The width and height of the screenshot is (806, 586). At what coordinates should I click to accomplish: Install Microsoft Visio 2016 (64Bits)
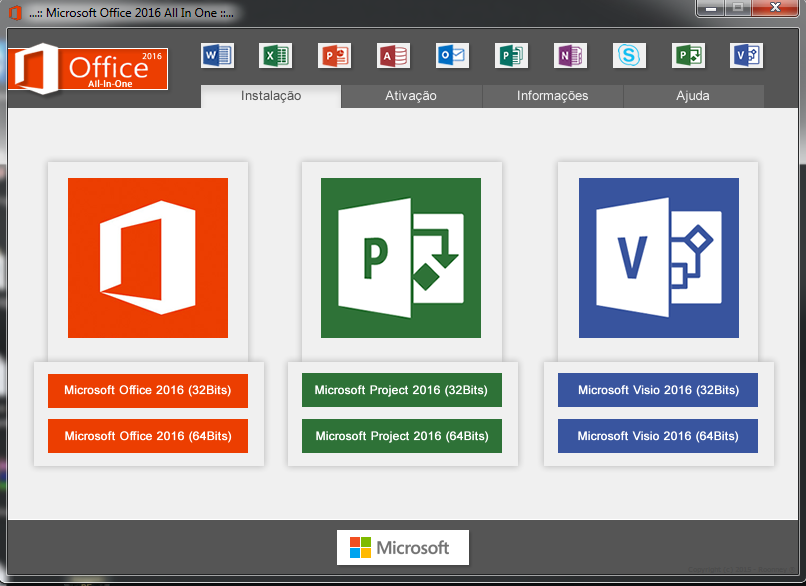(x=658, y=436)
